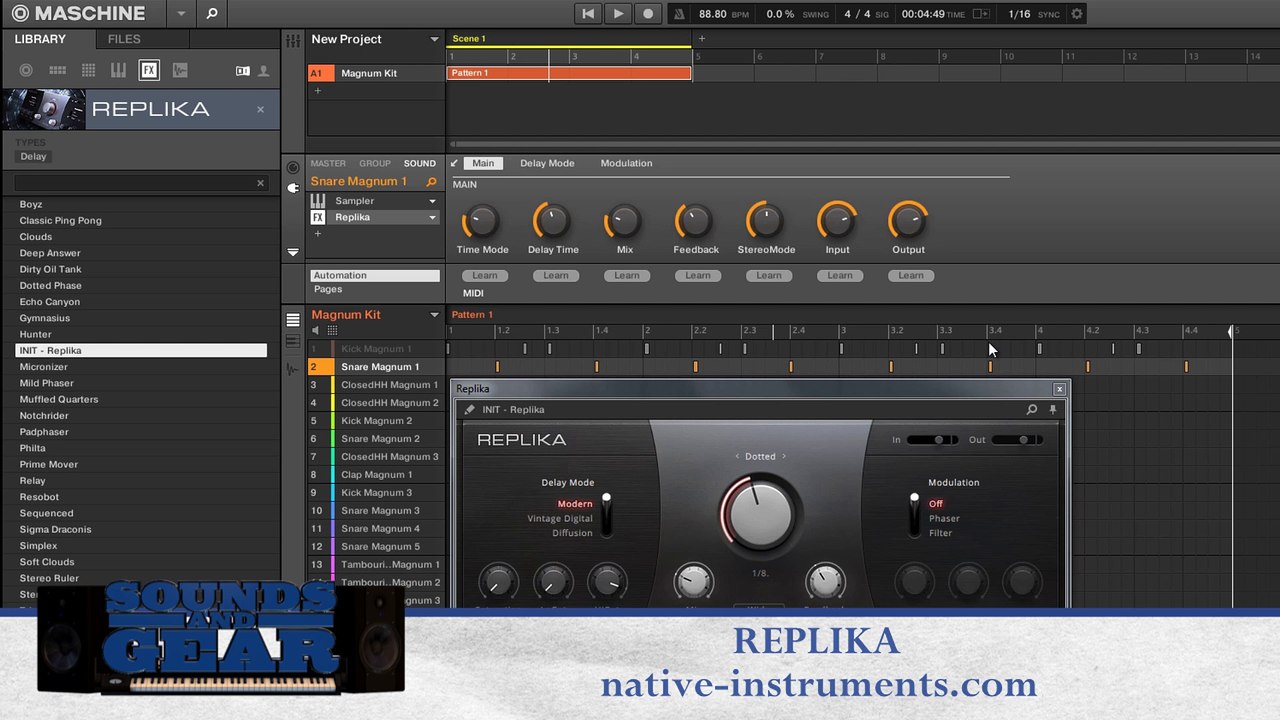
Task: Click the FX icon beside Replika slot
Action: tap(318, 217)
